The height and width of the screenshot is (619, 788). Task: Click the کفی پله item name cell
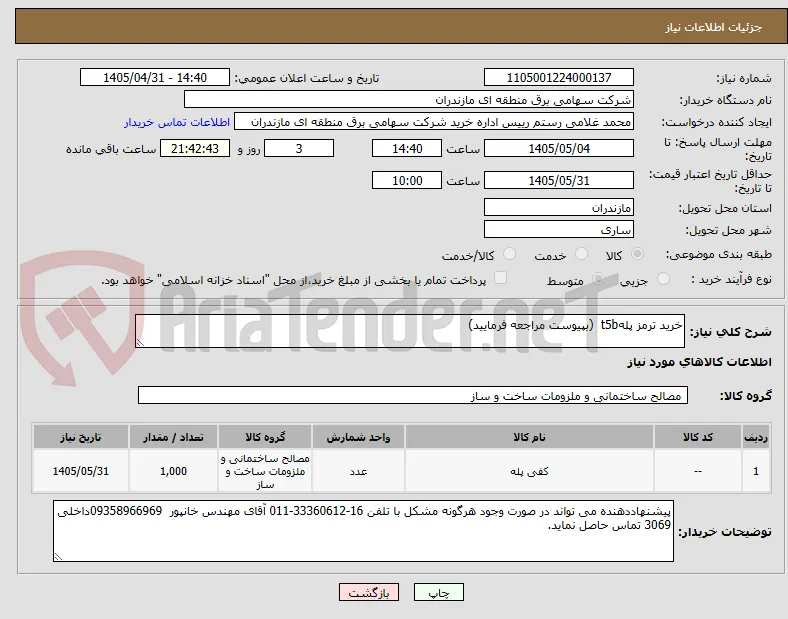point(529,471)
